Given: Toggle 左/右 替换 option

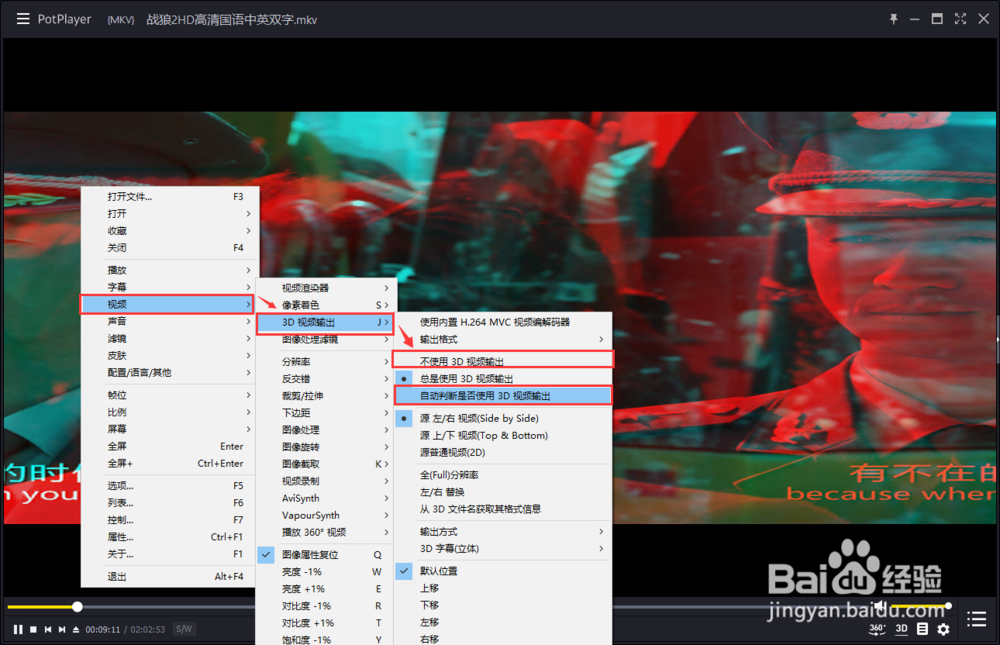Looking at the screenshot, I should (503, 492).
